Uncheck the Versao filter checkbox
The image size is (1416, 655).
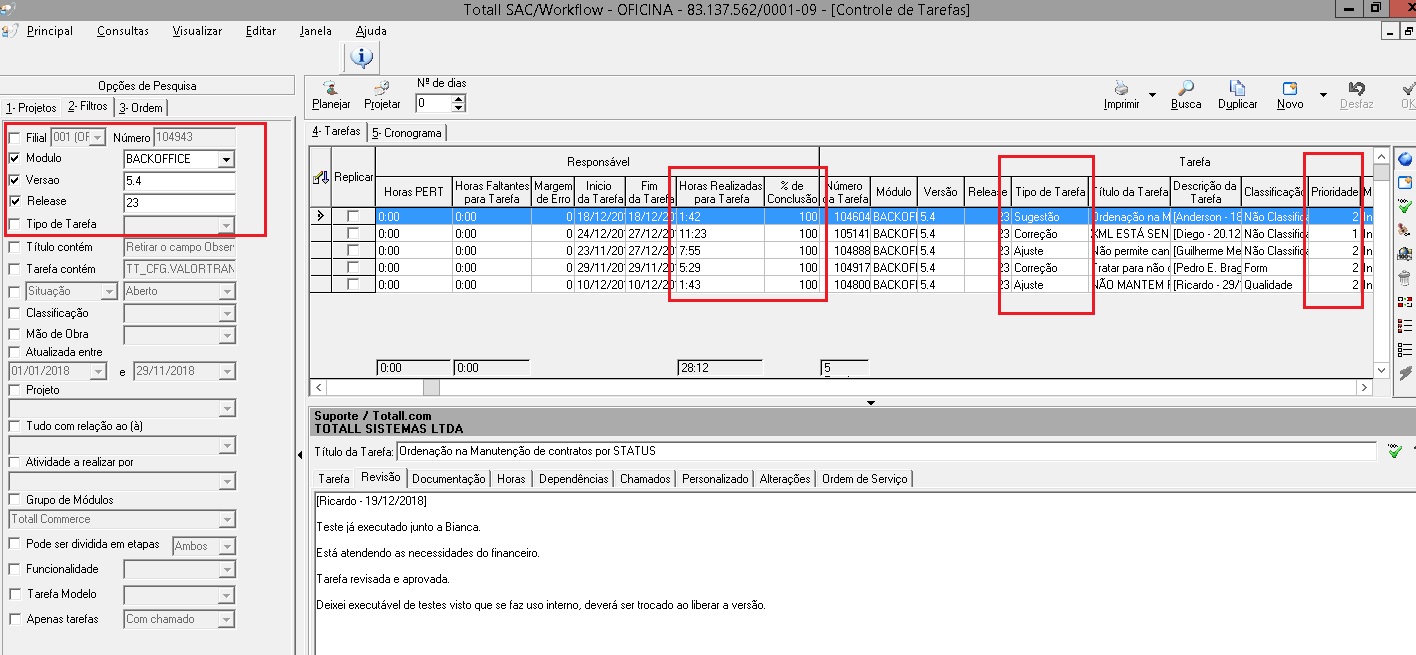(x=14, y=180)
